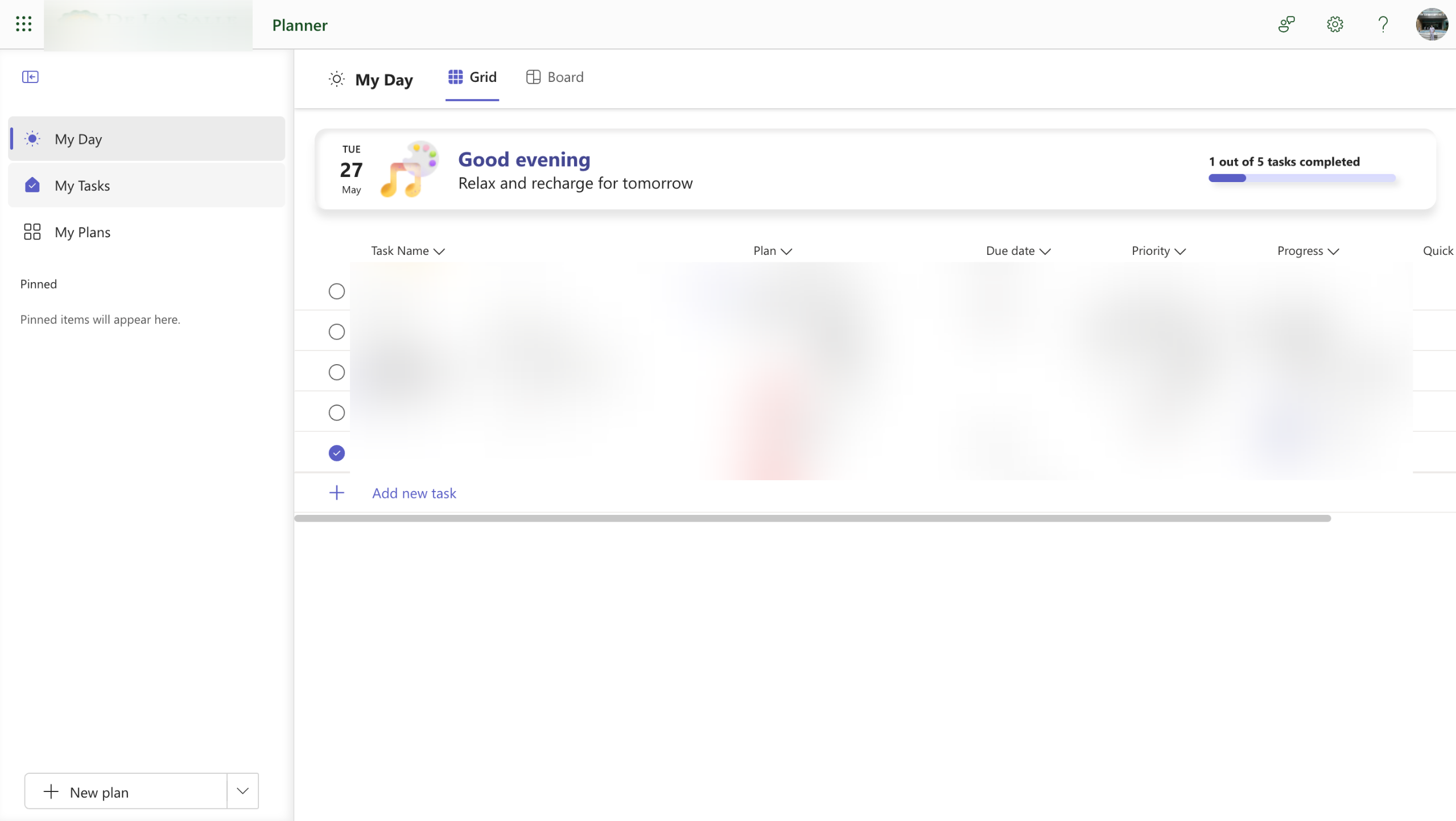Open the New plan dropdown arrow
1456x821 pixels.
point(242,791)
